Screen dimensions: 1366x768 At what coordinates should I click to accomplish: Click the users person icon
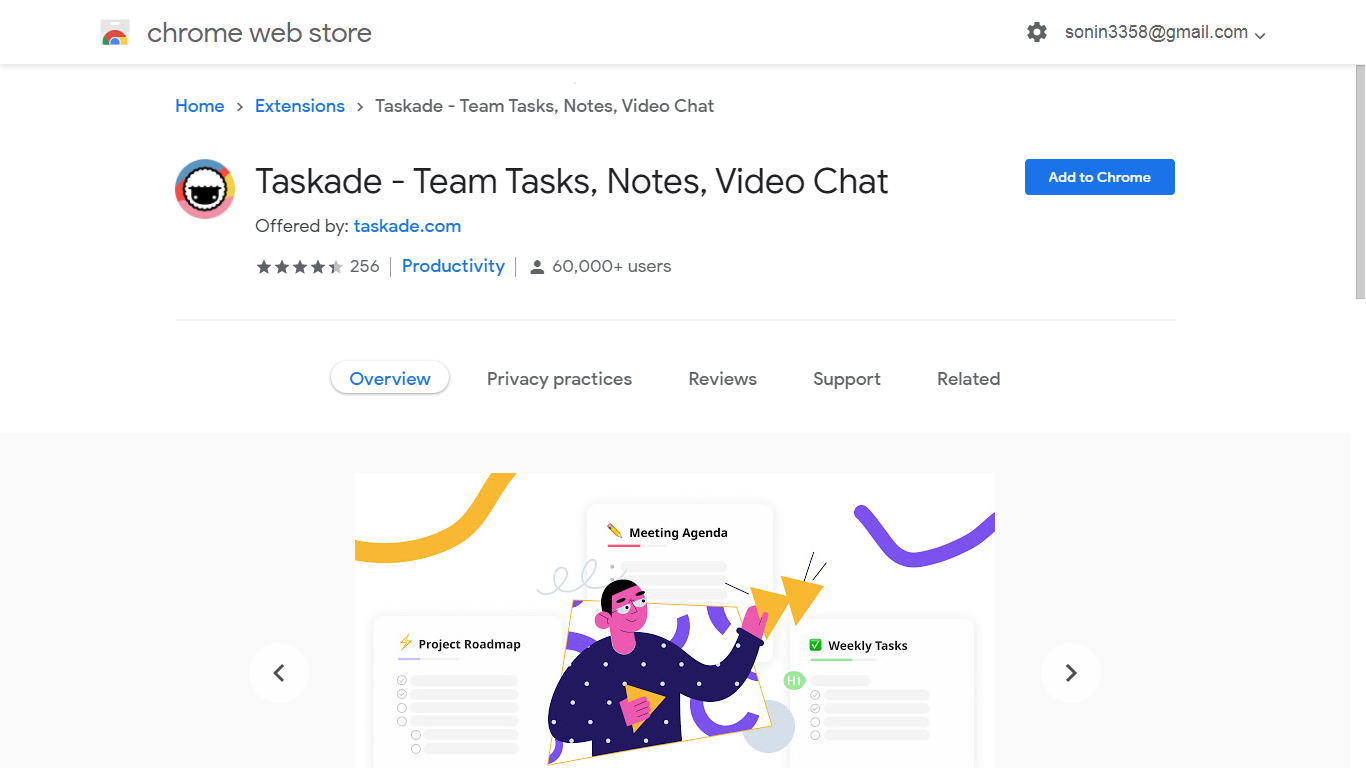pyautogui.click(x=537, y=267)
